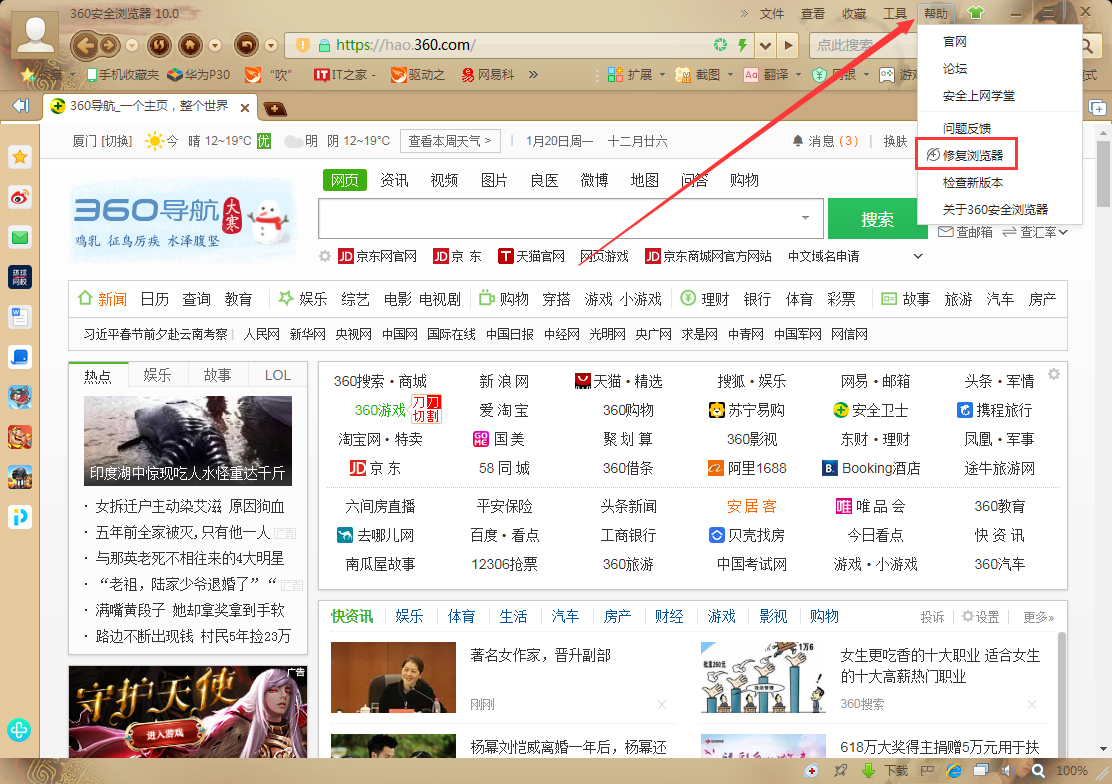Click the 100% zoom level control
Screen dimensions: 1112x784
click(x=1070, y=771)
